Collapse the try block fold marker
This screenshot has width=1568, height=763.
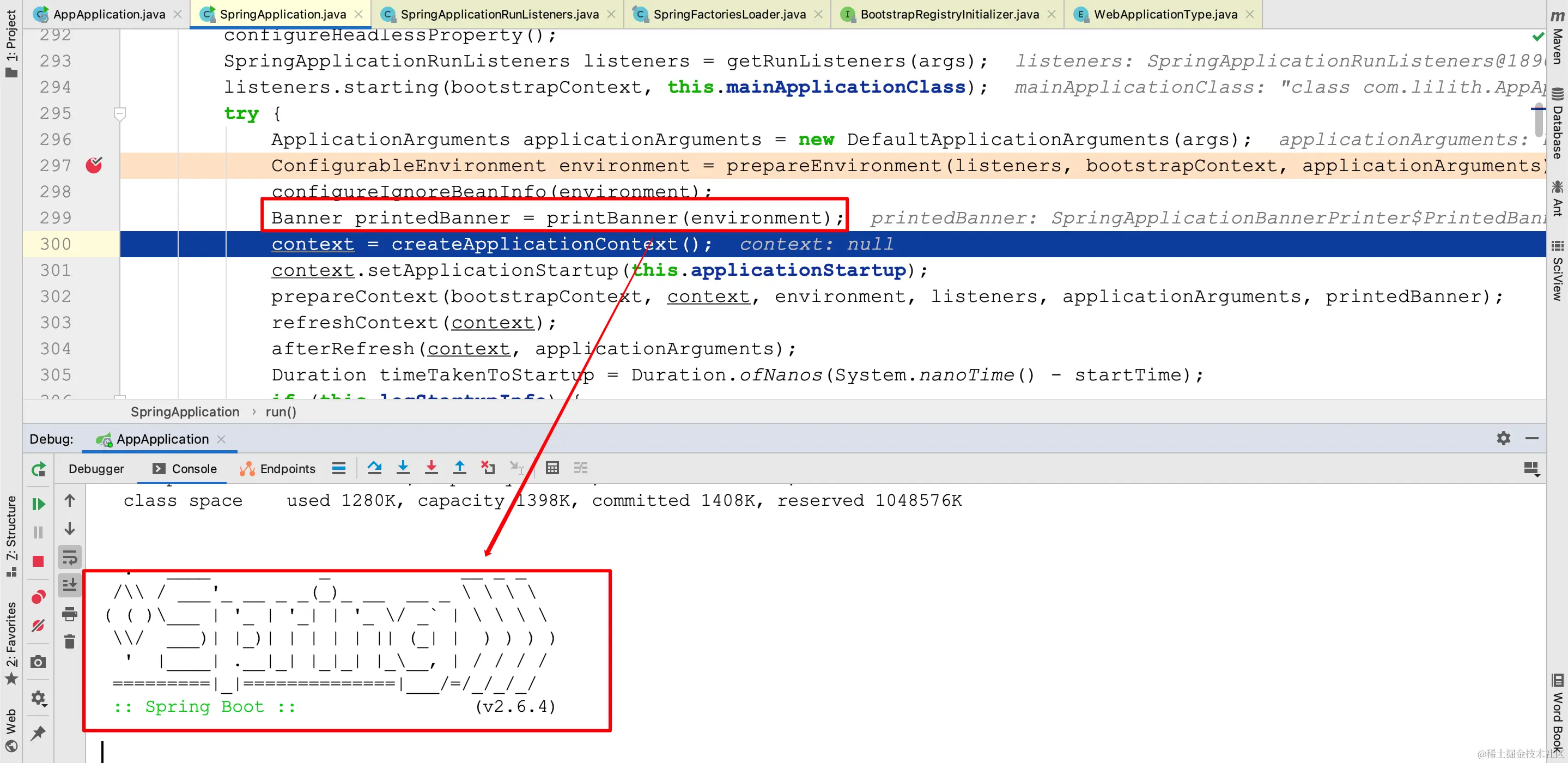[x=120, y=113]
